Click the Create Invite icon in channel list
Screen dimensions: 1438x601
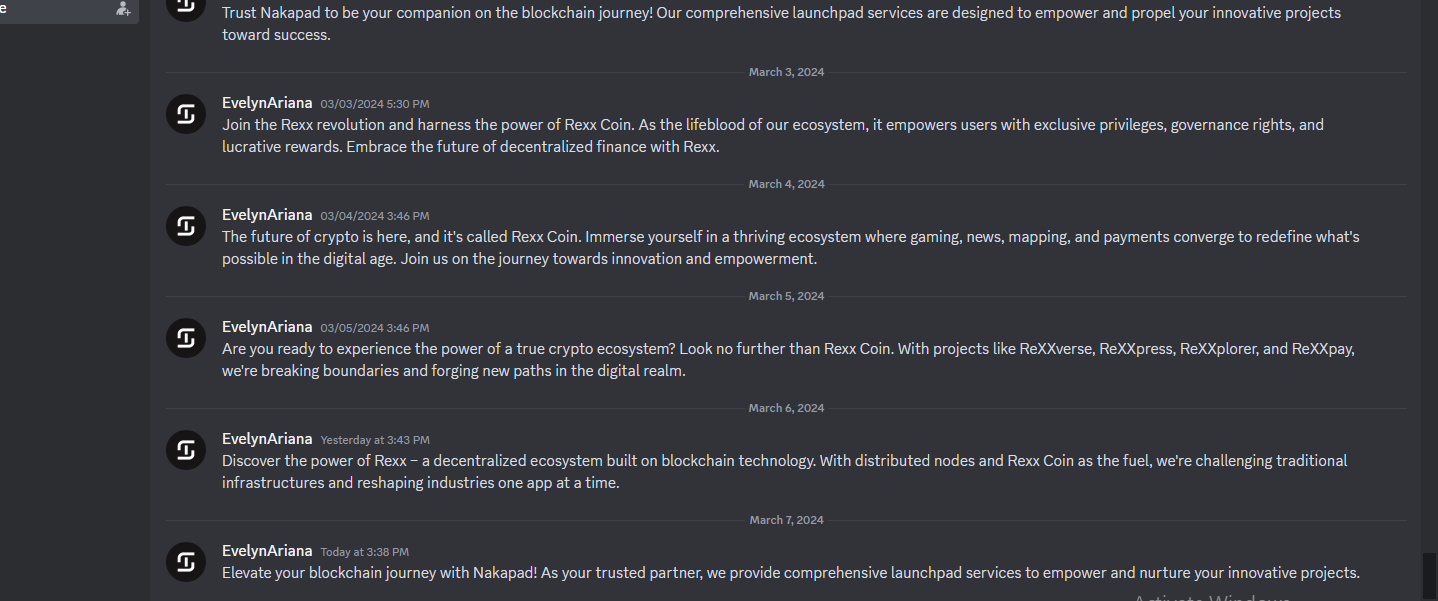click(123, 8)
